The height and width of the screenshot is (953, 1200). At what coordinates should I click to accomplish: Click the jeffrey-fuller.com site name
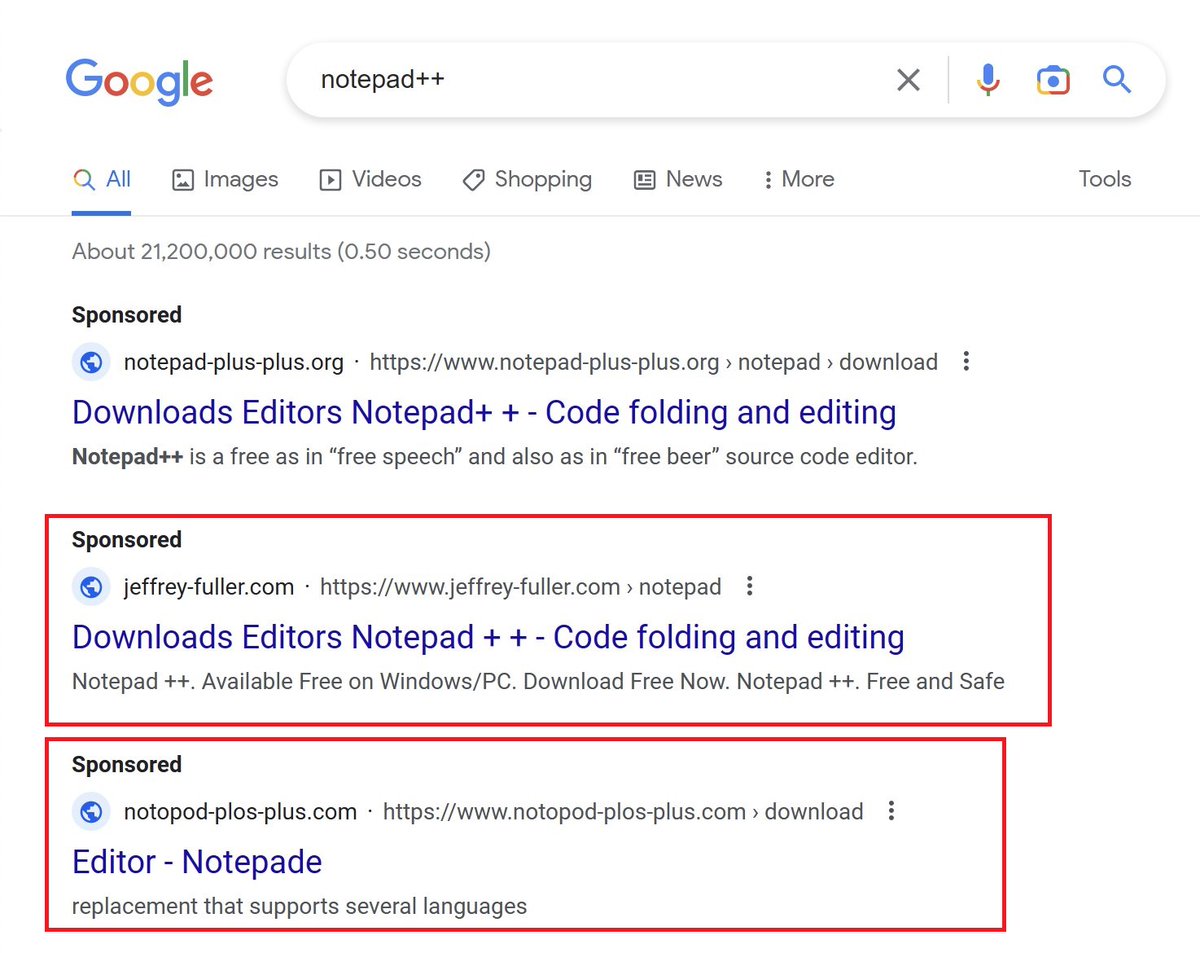click(209, 587)
